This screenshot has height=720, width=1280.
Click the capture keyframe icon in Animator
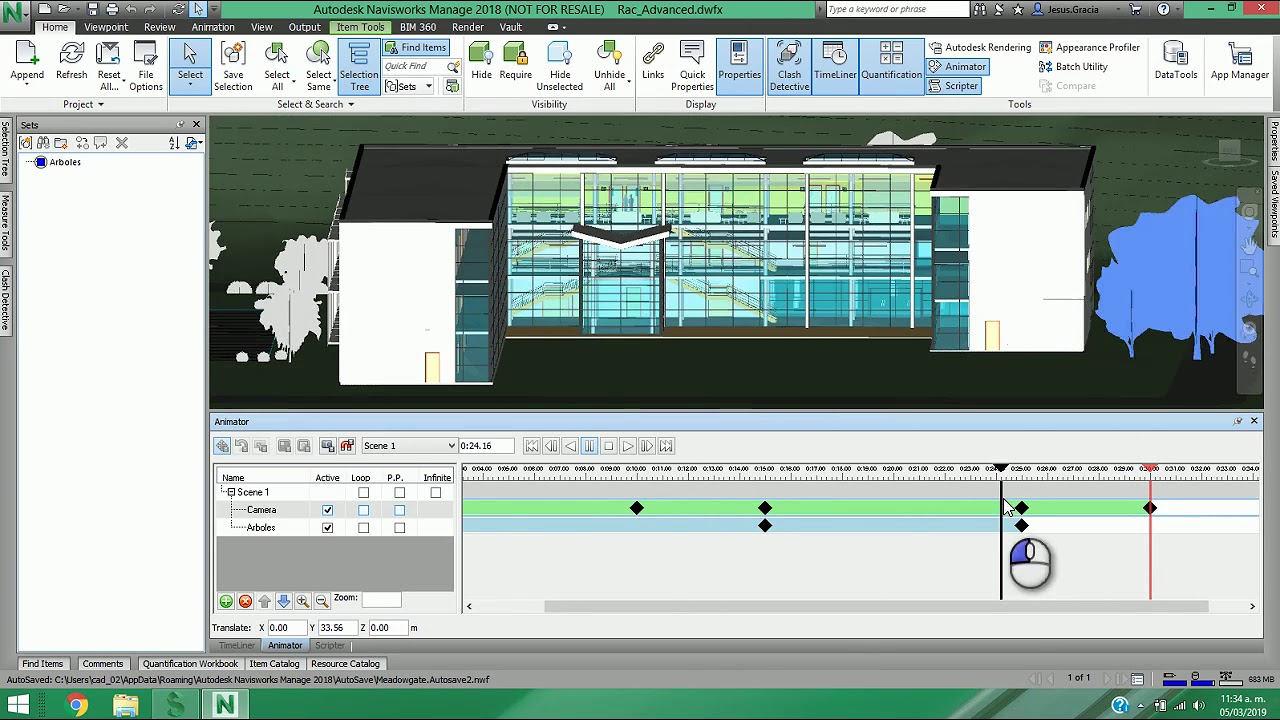pyautogui.click(x=327, y=446)
